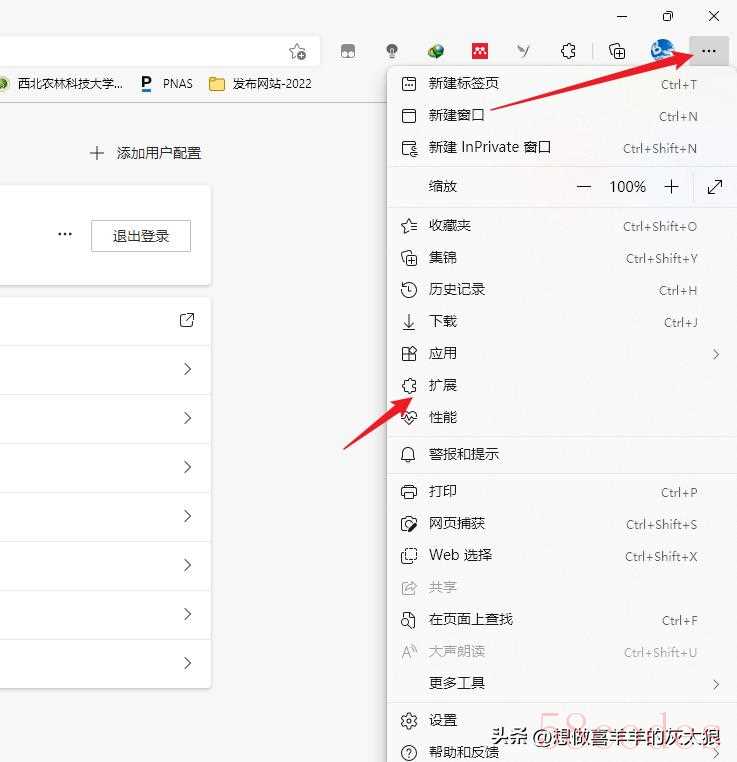This screenshot has width=737, height=762.
Task: Open the PNAS bookmark
Action: point(167,84)
